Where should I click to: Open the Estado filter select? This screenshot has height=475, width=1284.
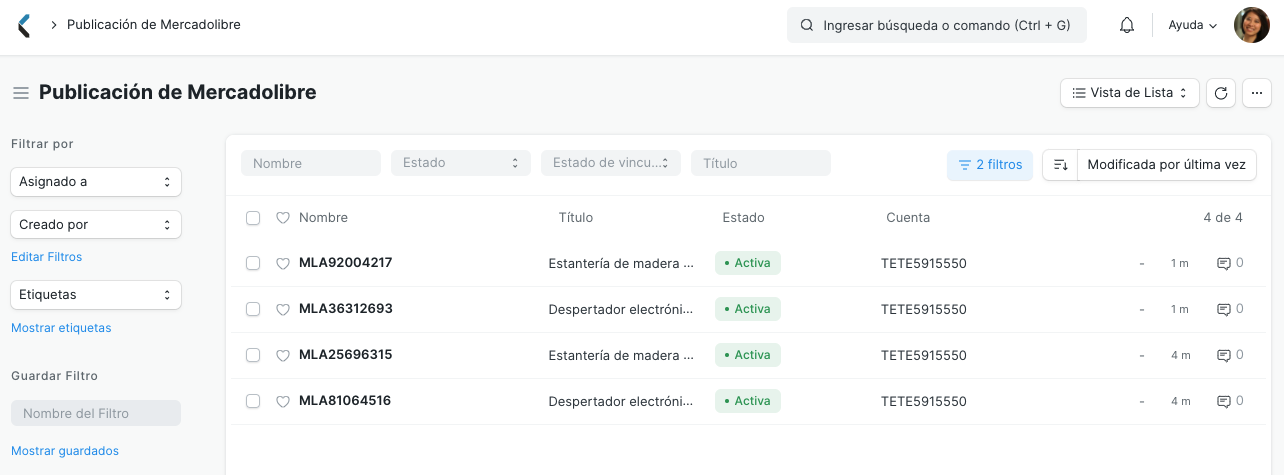point(461,163)
